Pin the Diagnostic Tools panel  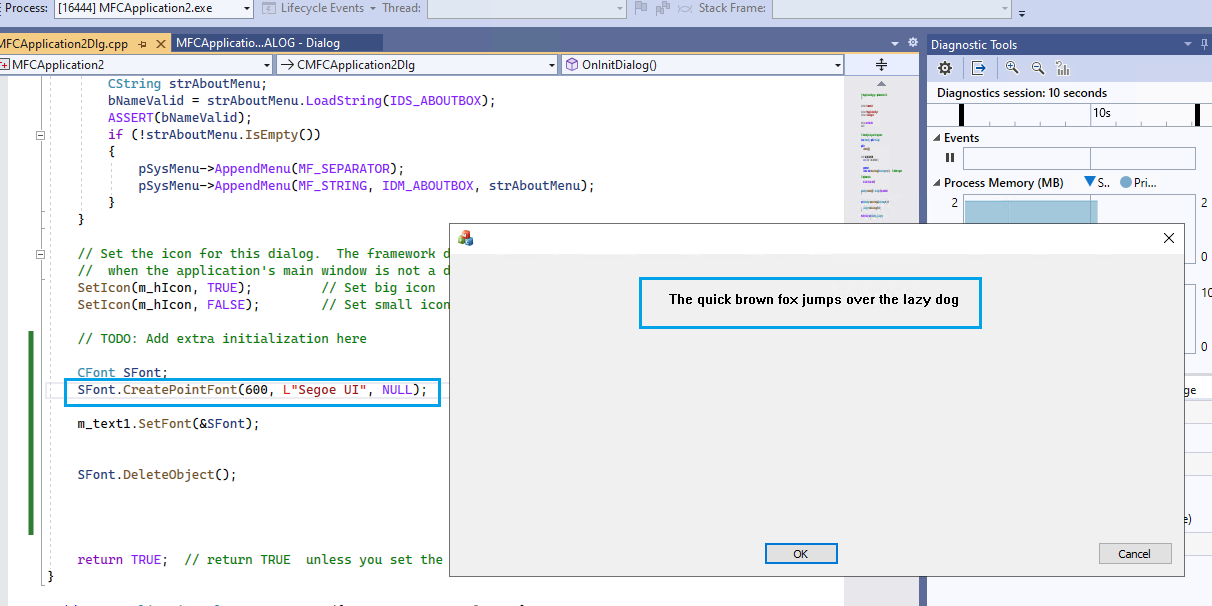click(1205, 44)
